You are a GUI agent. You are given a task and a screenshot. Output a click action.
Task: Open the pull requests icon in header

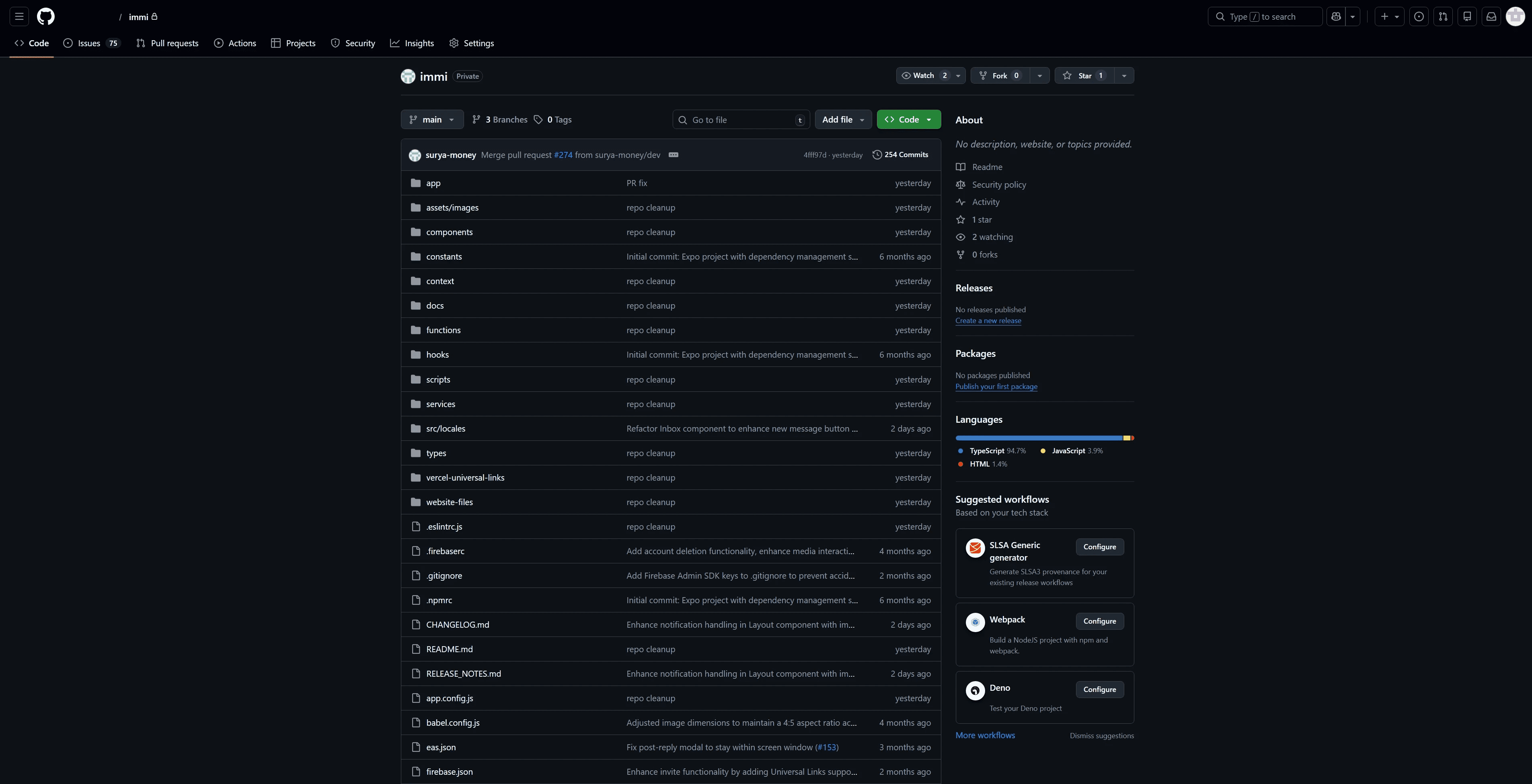tap(1443, 16)
